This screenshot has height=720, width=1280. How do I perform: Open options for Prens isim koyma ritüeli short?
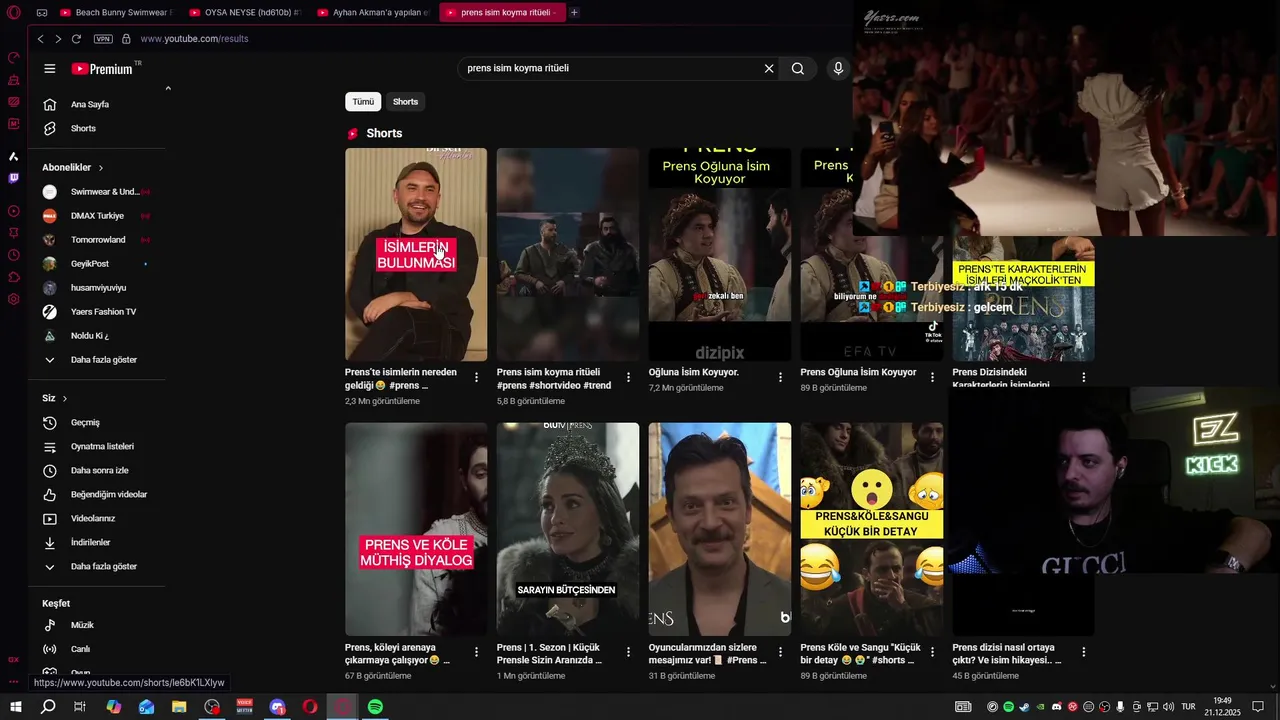coord(628,377)
